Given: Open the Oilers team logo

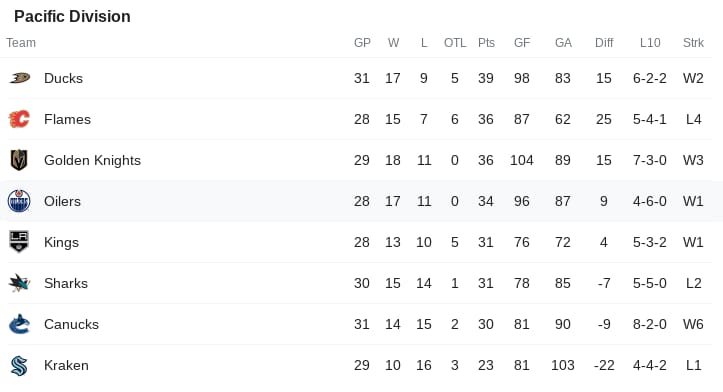Looking at the screenshot, I should (x=19, y=201).
